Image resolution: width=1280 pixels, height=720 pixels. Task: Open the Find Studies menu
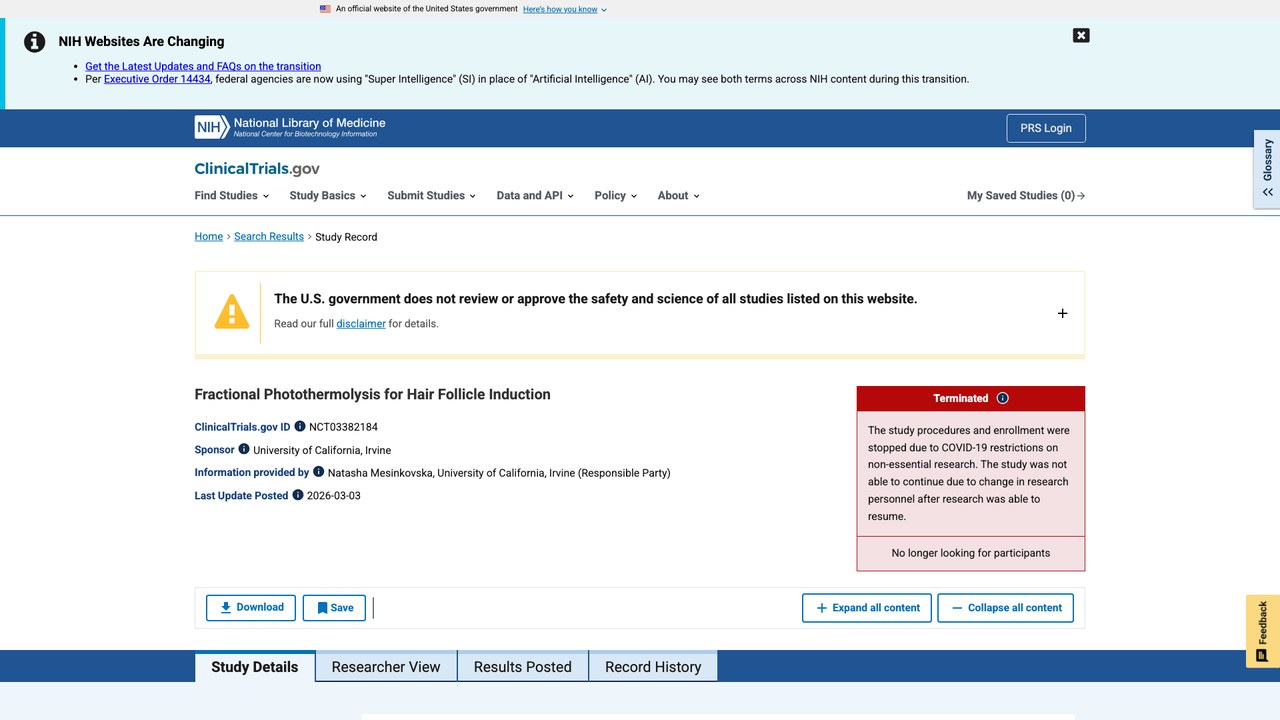tap(231, 195)
